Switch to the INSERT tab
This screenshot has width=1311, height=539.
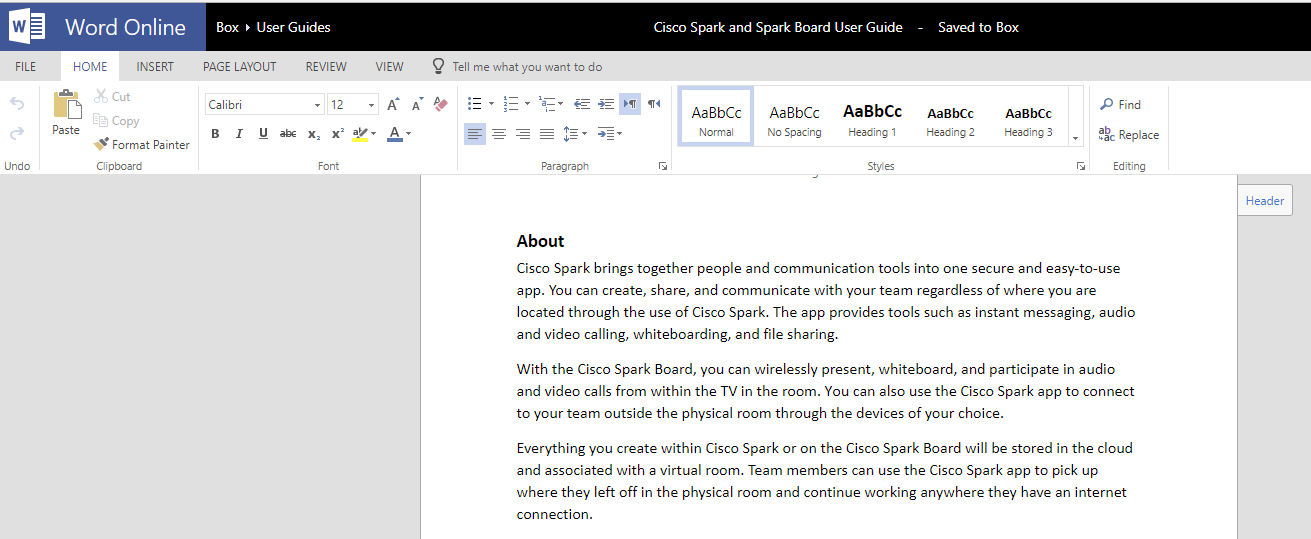(155, 67)
